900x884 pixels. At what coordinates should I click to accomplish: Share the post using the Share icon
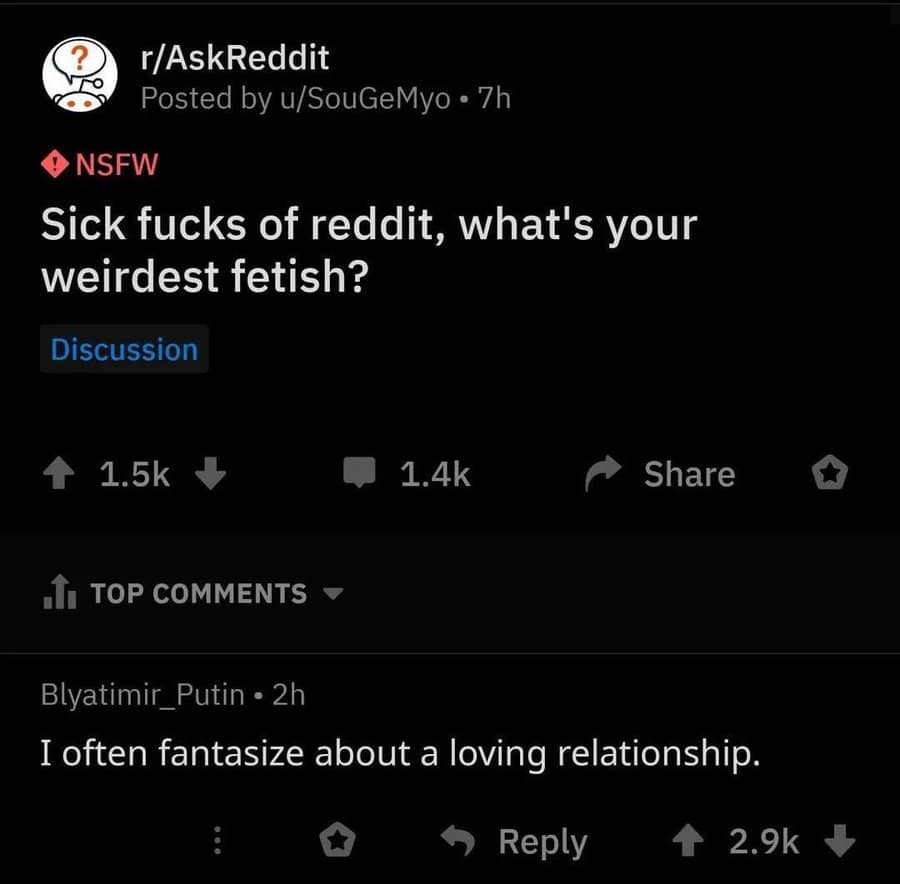(x=602, y=474)
